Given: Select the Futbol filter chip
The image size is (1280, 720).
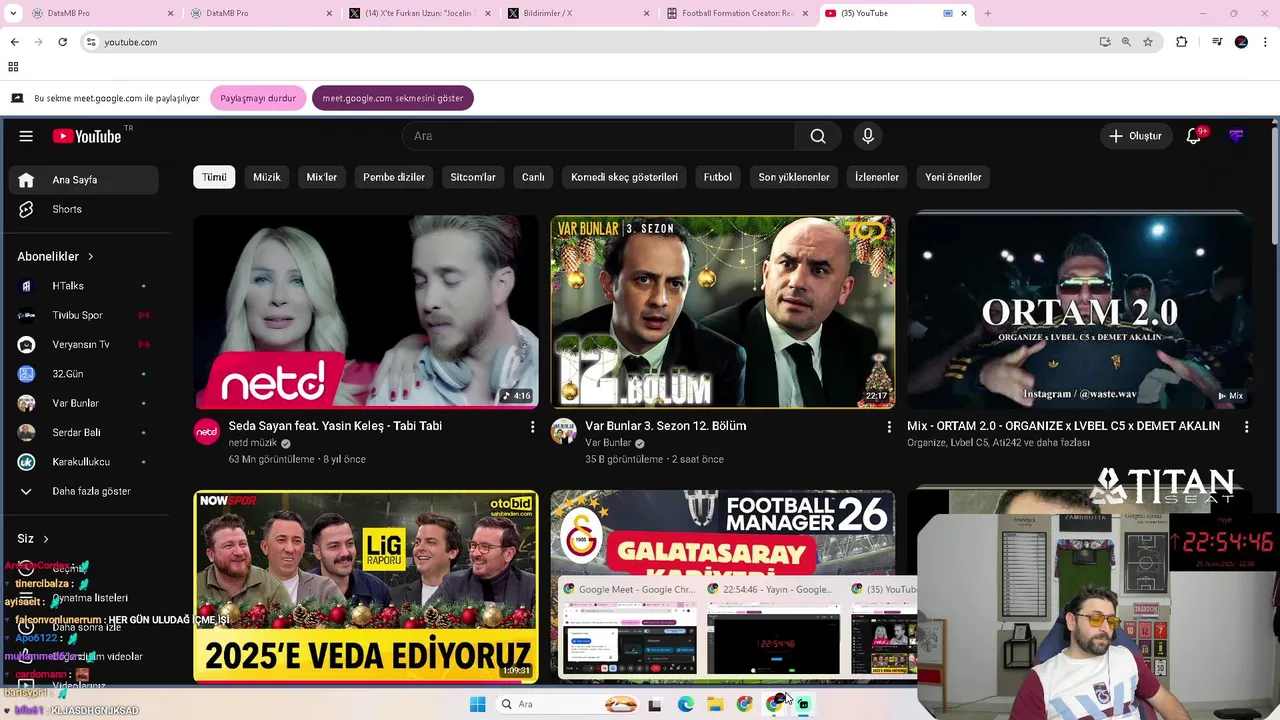Looking at the screenshot, I should 718,177.
